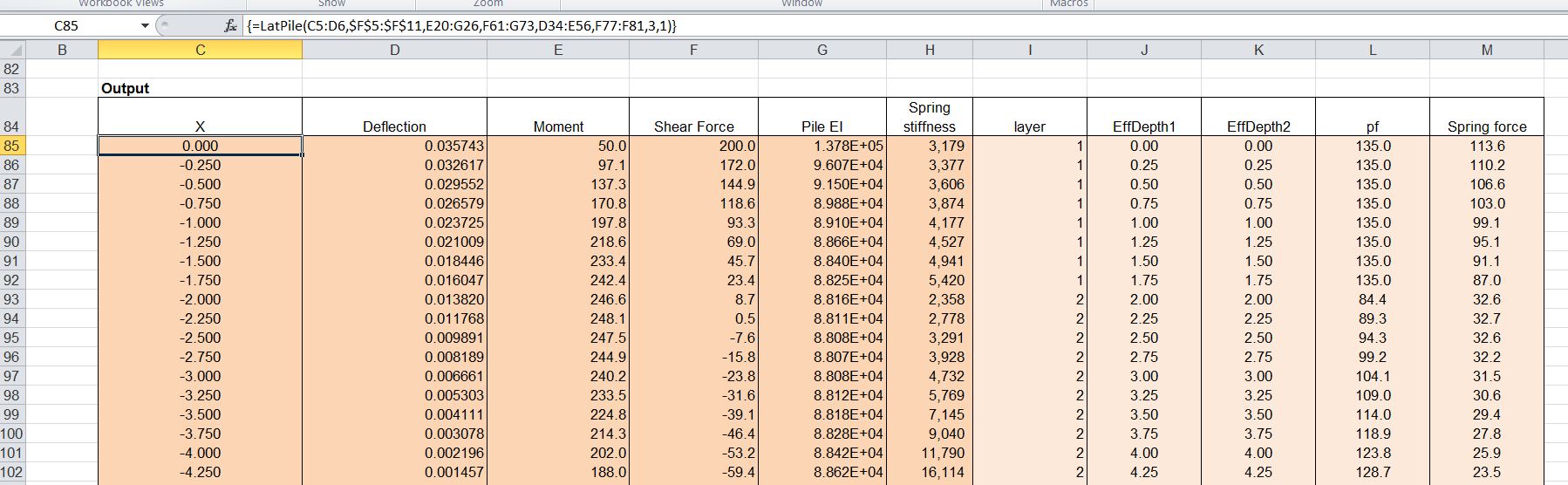The width and height of the screenshot is (1568, 485).
Task: Click Shear Force value 200.0
Action: [693, 146]
